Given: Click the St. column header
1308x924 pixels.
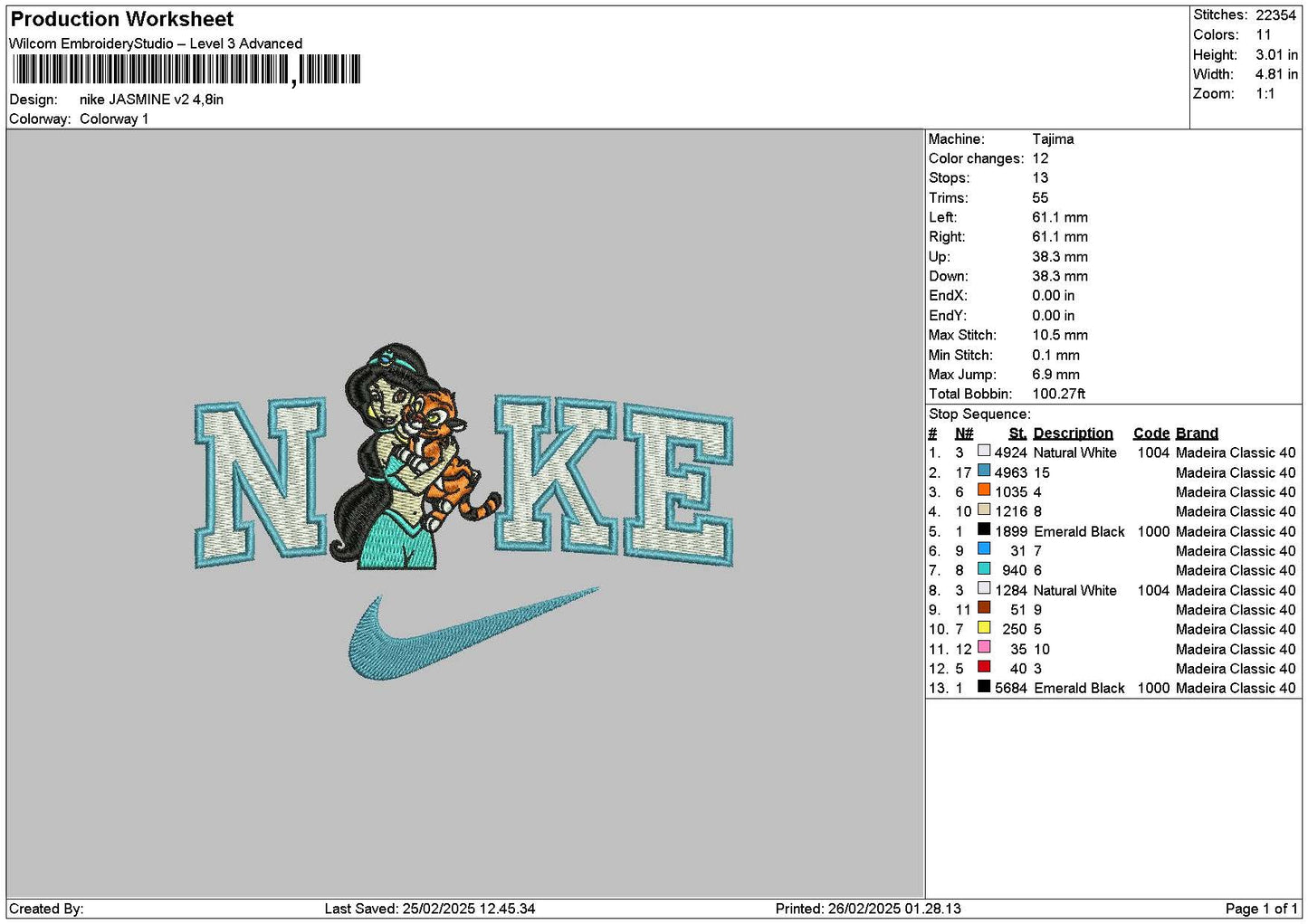Looking at the screenshot, I should (1017, 433).
